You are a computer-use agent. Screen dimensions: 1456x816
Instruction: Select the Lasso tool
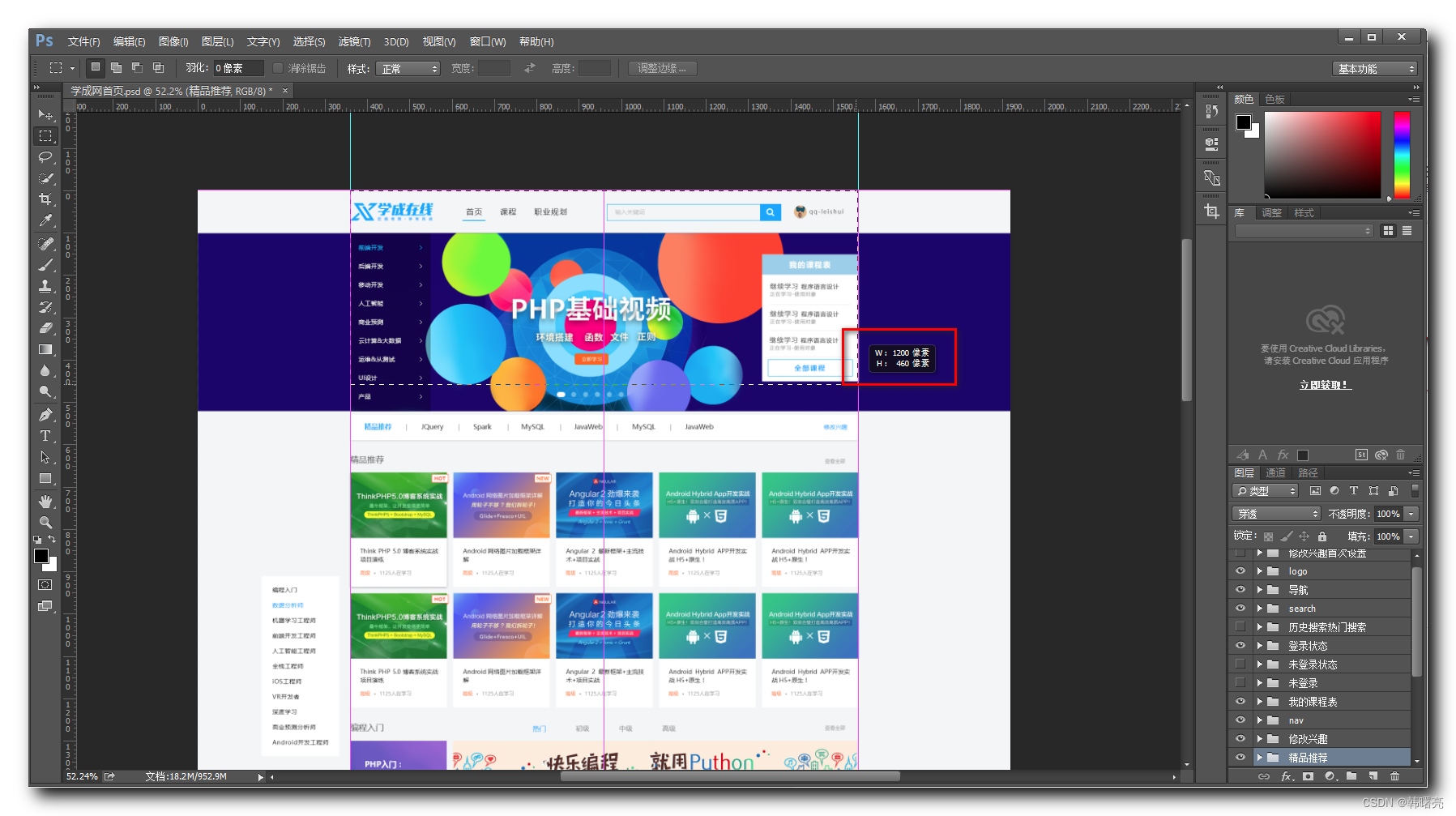point(45,157)
